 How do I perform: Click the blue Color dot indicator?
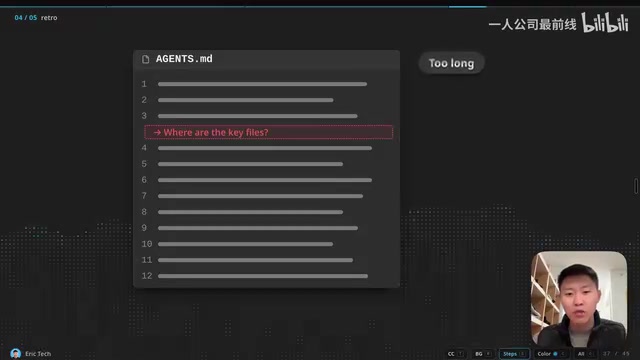pyautogui.click(x=555, y=354)
